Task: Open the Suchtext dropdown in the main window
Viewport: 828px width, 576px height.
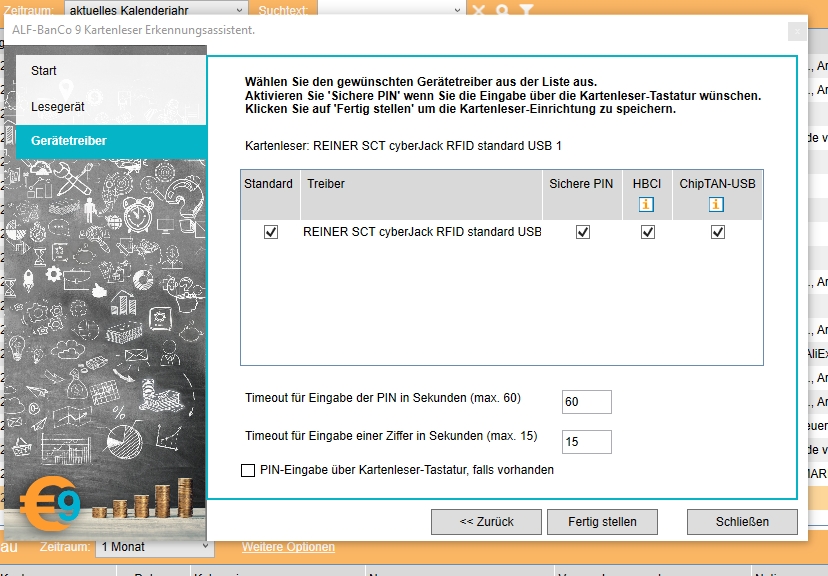Action: (x=392, y=10)
